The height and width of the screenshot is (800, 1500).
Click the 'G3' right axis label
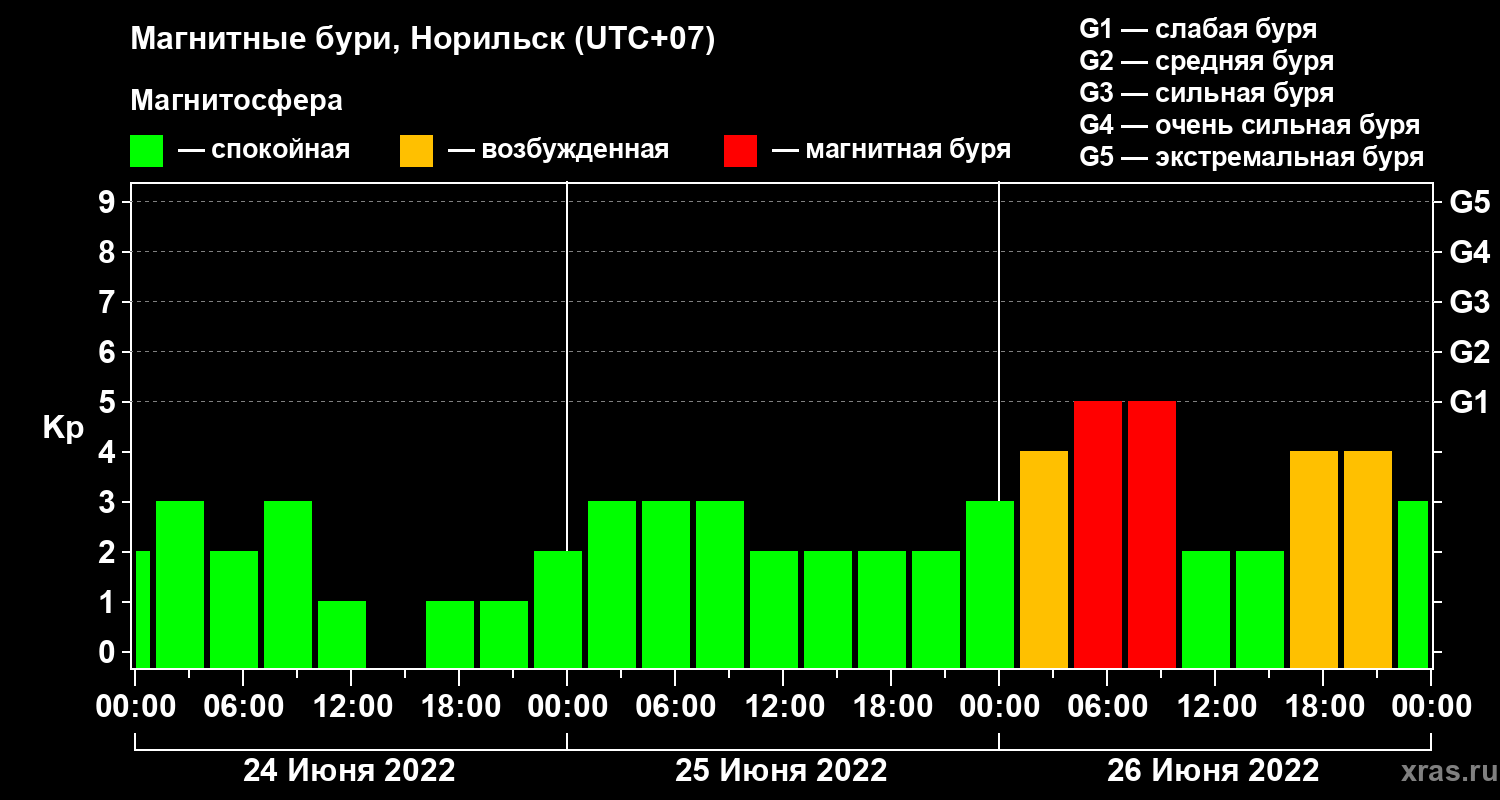click(x=1469, y=303)
